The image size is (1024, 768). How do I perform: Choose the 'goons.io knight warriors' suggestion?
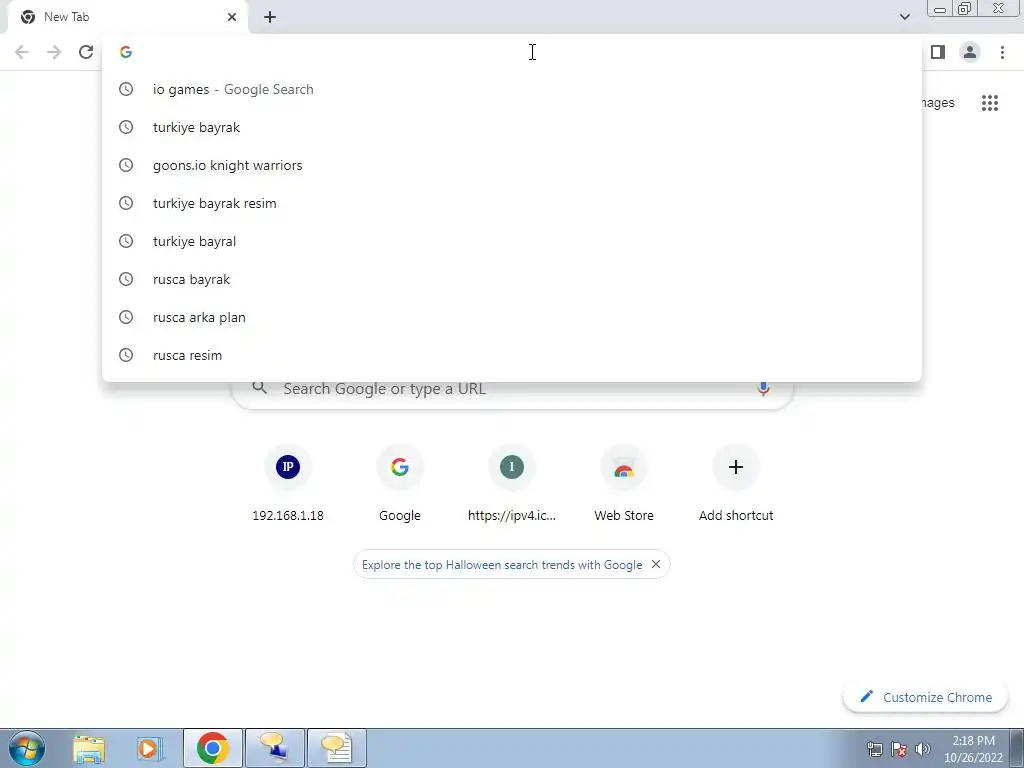tap(512, 165)
